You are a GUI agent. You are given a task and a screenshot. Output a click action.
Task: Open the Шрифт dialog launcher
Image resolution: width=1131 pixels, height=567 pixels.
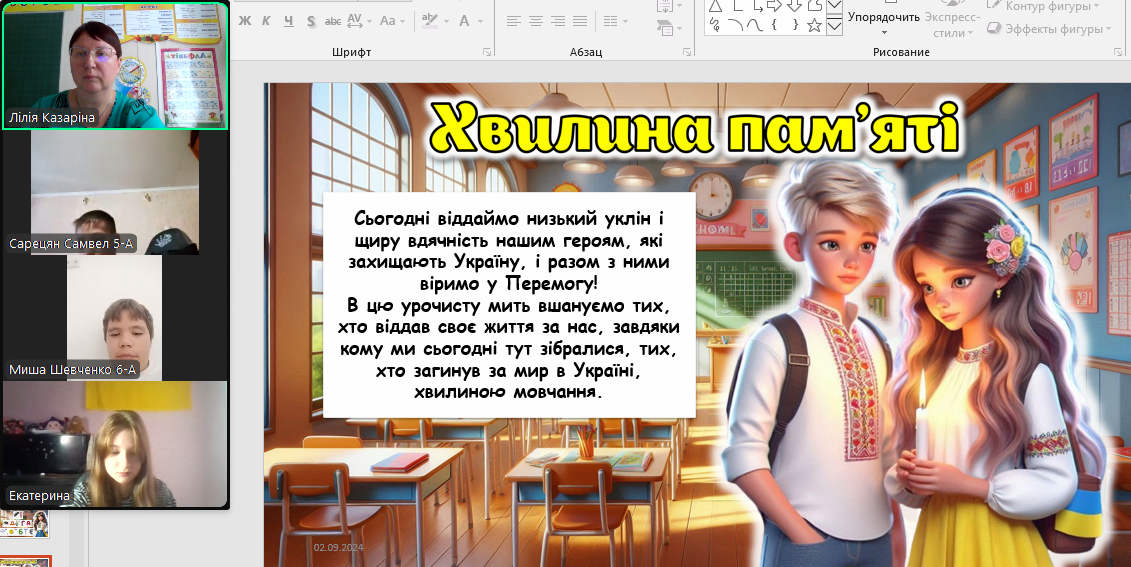pos(487,52)
